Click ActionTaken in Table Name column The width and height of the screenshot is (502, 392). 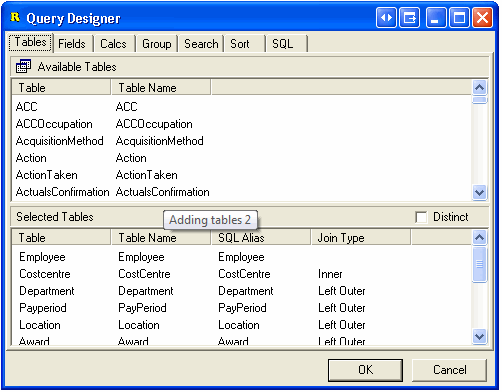[147, 175]
